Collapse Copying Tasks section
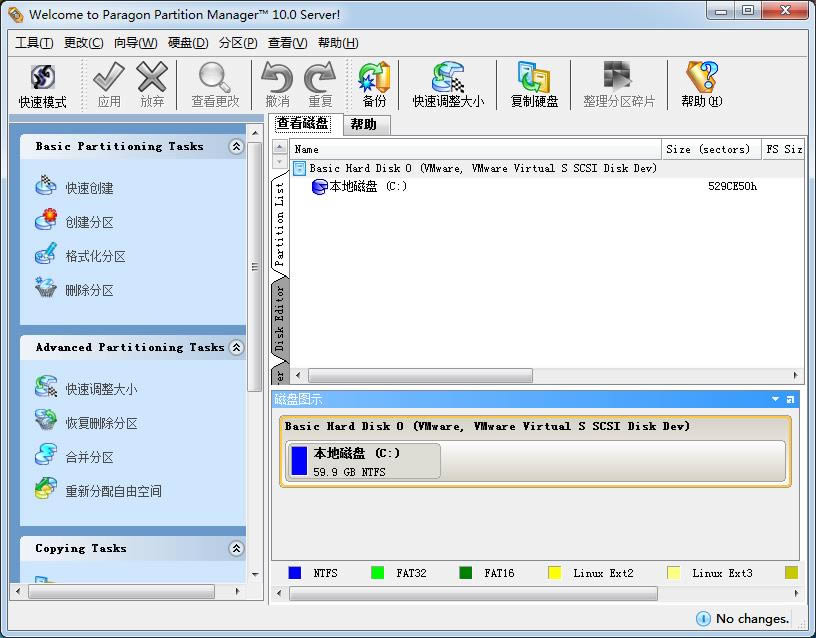Image resolution: width=816 pixels, height=638 pixels. tap(236, 548)
